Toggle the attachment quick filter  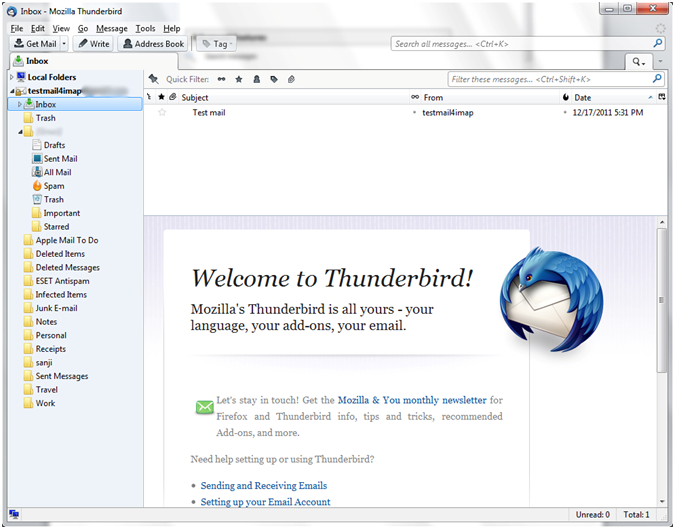point(291,79)
